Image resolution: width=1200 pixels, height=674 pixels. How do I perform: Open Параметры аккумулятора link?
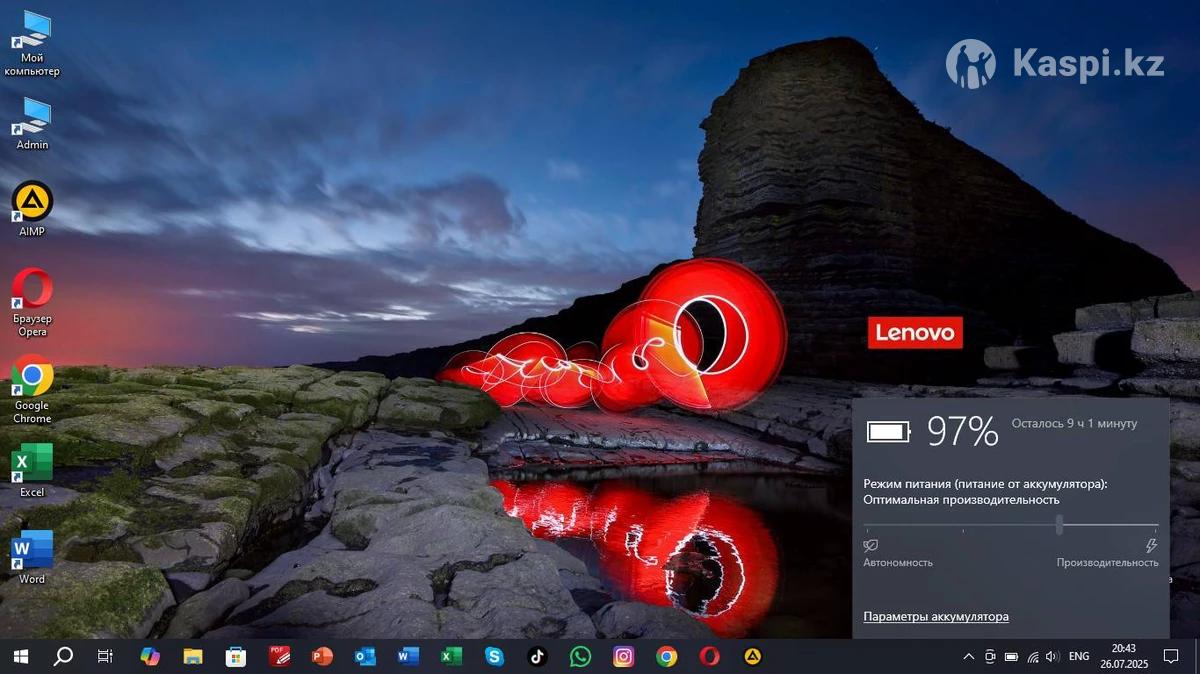tap(936, 617)
